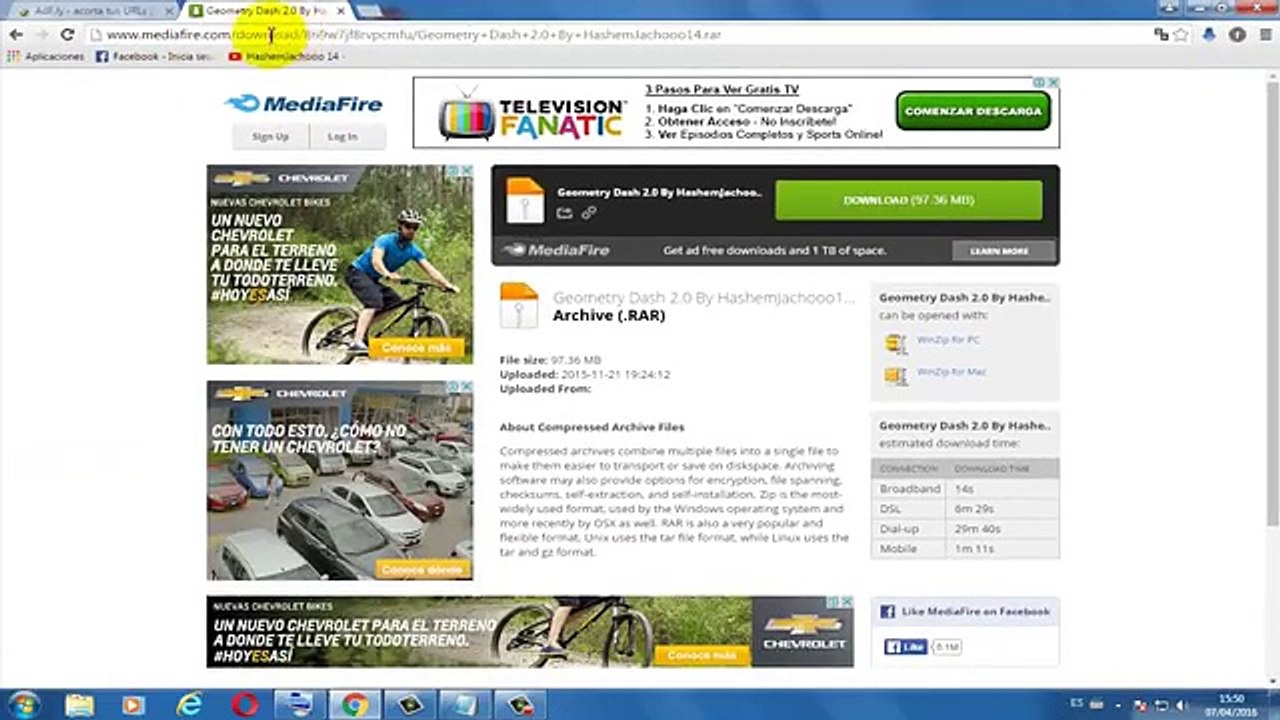Copy link icon in the download bar
This screenshot has width=1280, height=720.
click(589, 213)
